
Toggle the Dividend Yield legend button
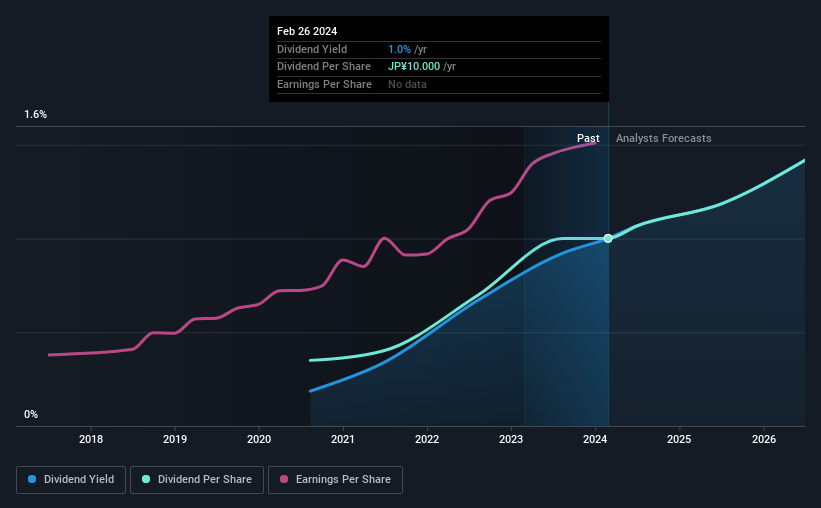tap(71, 480)
